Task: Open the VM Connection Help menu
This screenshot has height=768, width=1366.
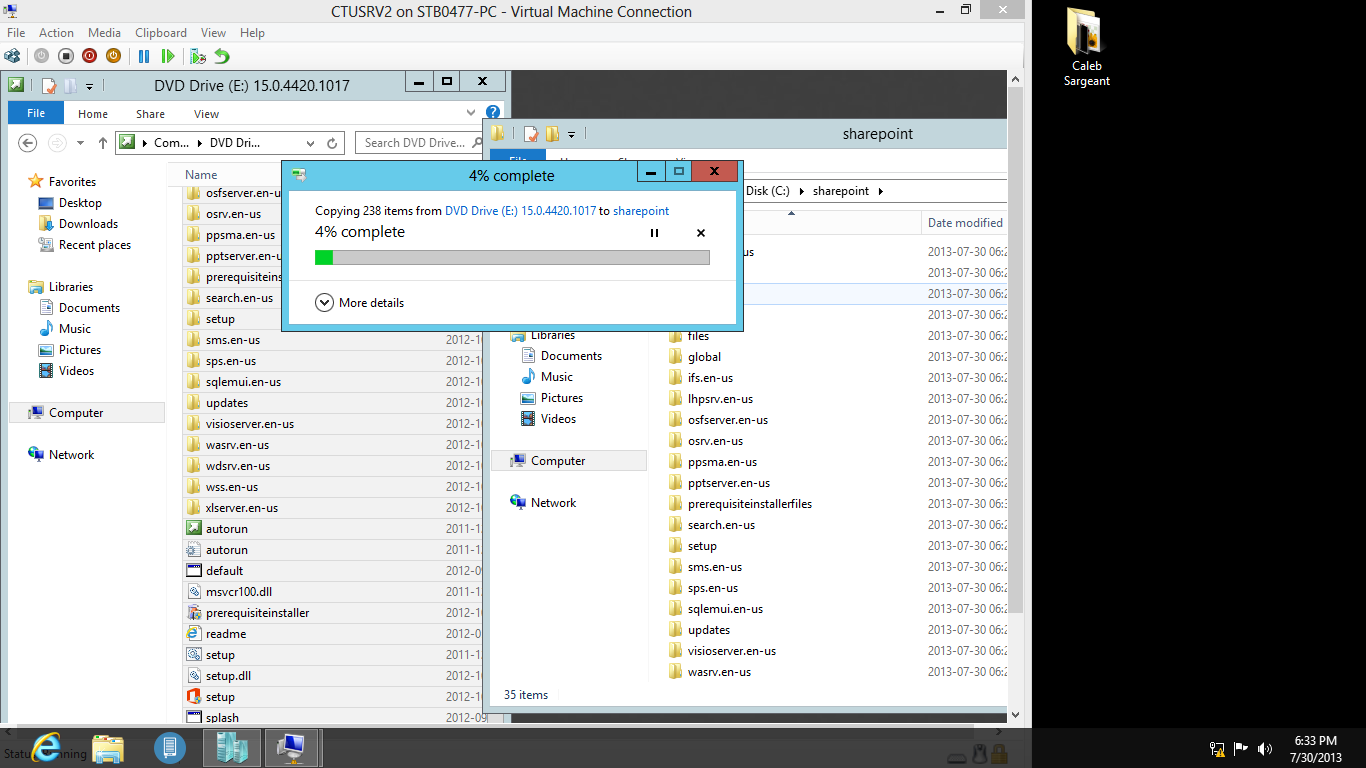Action: pos(252,33)
